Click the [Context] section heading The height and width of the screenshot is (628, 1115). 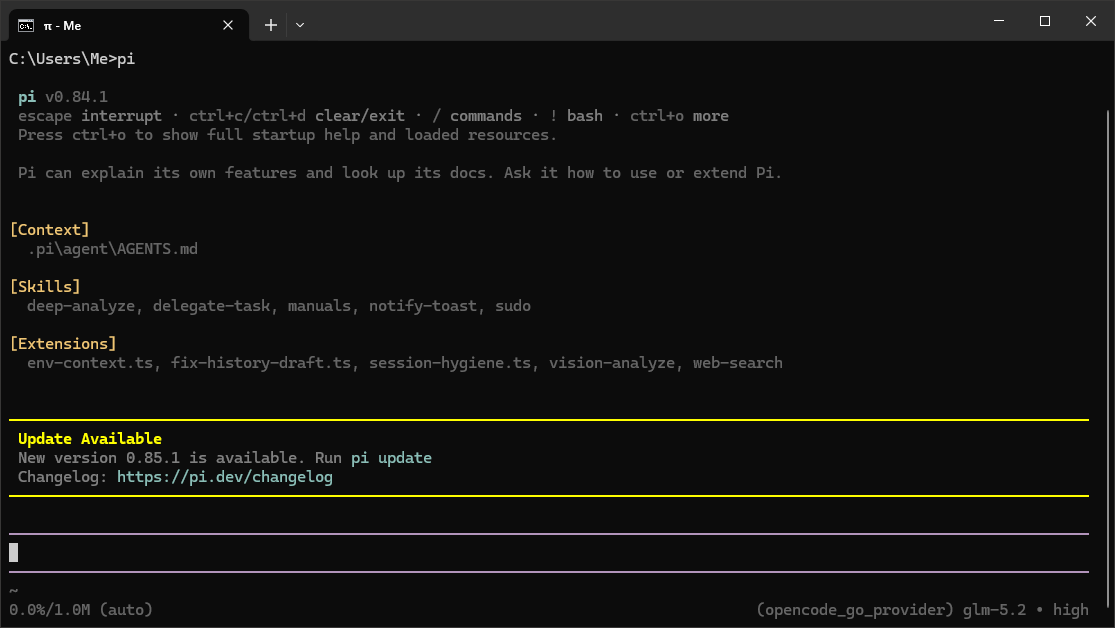[x=49, y=230]
